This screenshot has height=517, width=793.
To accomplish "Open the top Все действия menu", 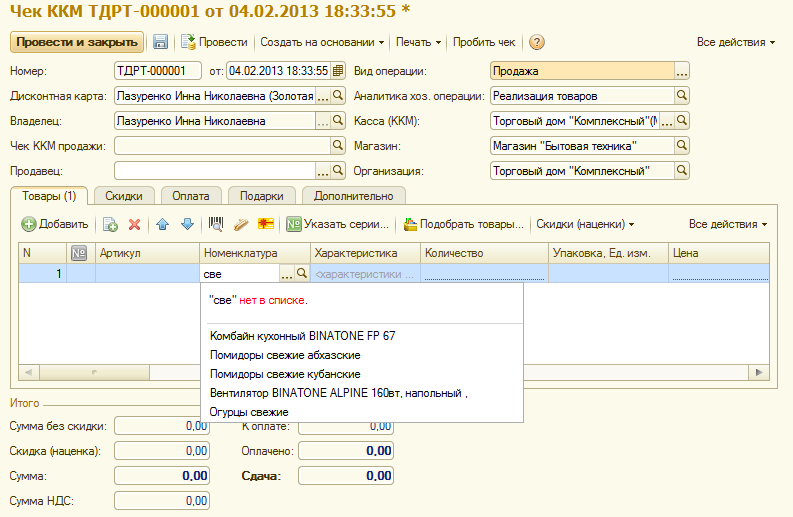I will (736, 42).
